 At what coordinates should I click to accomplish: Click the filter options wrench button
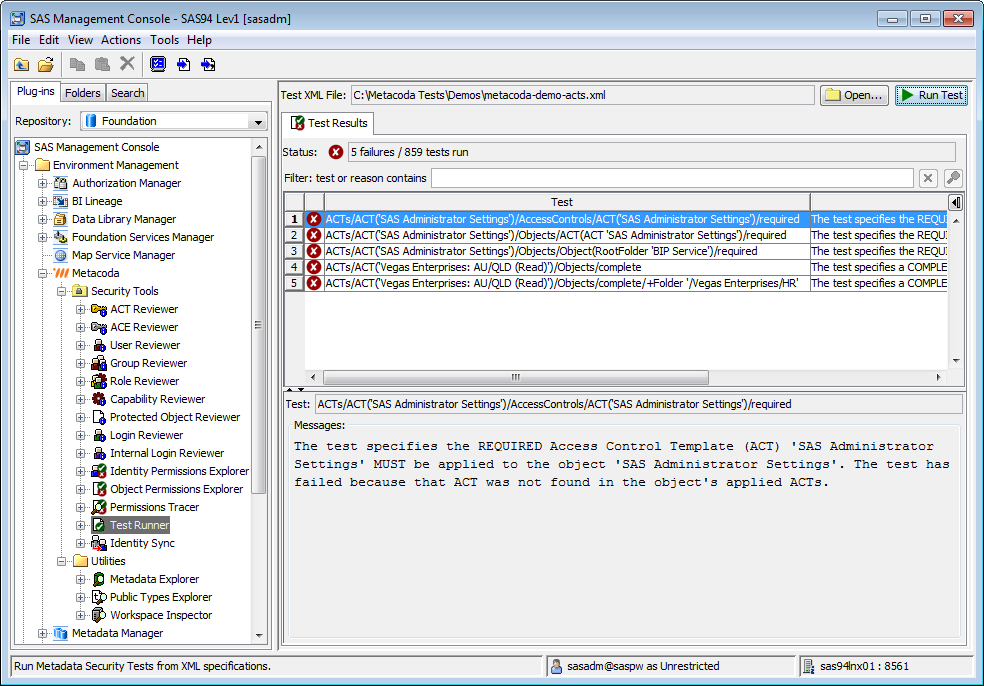953,179
